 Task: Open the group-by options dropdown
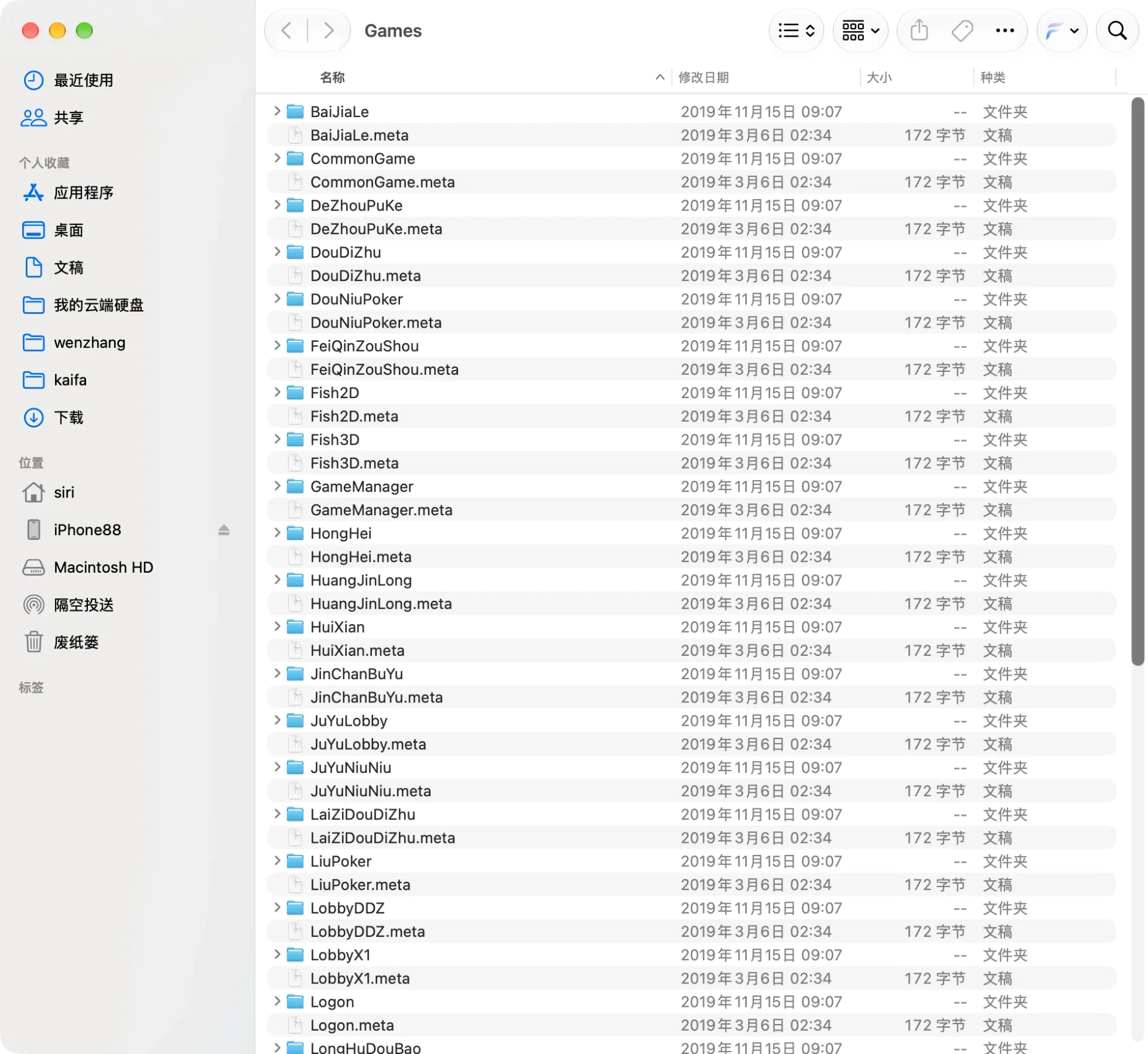pyautogui.click(x=860, y=30)
